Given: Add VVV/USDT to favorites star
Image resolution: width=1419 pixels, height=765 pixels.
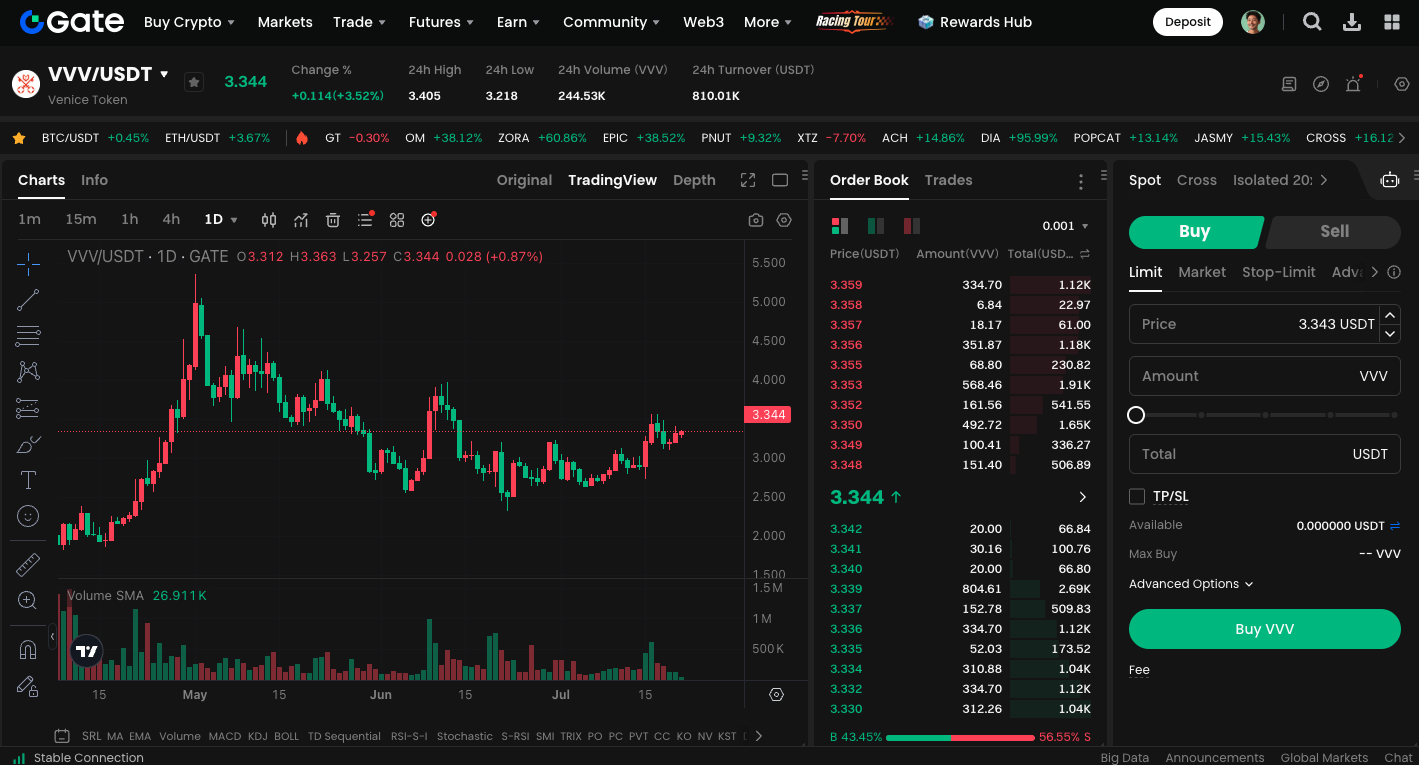Looking at the screenshot, I should 194,82.
